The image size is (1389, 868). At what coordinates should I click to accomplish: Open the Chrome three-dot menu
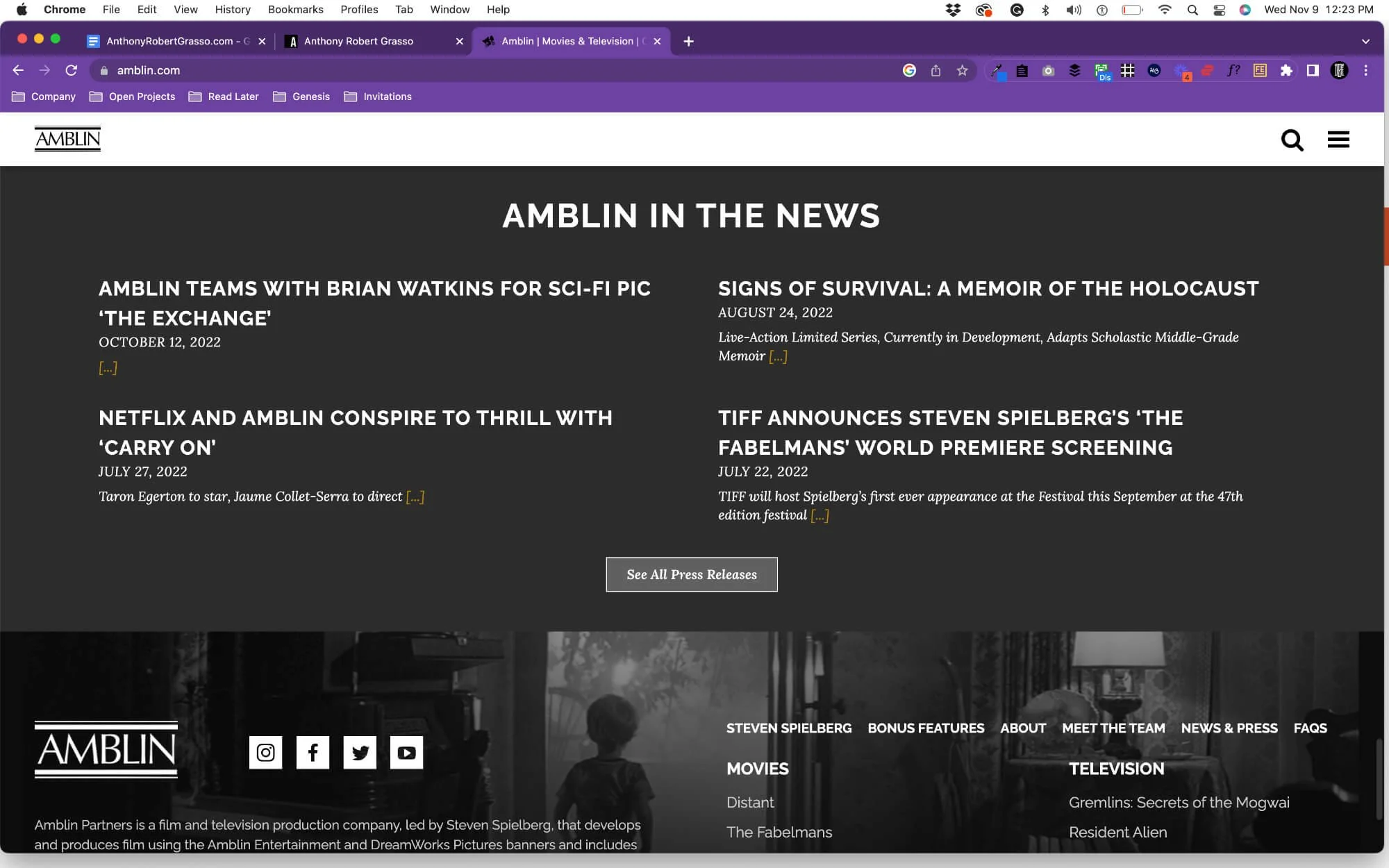click(1365, 70)
